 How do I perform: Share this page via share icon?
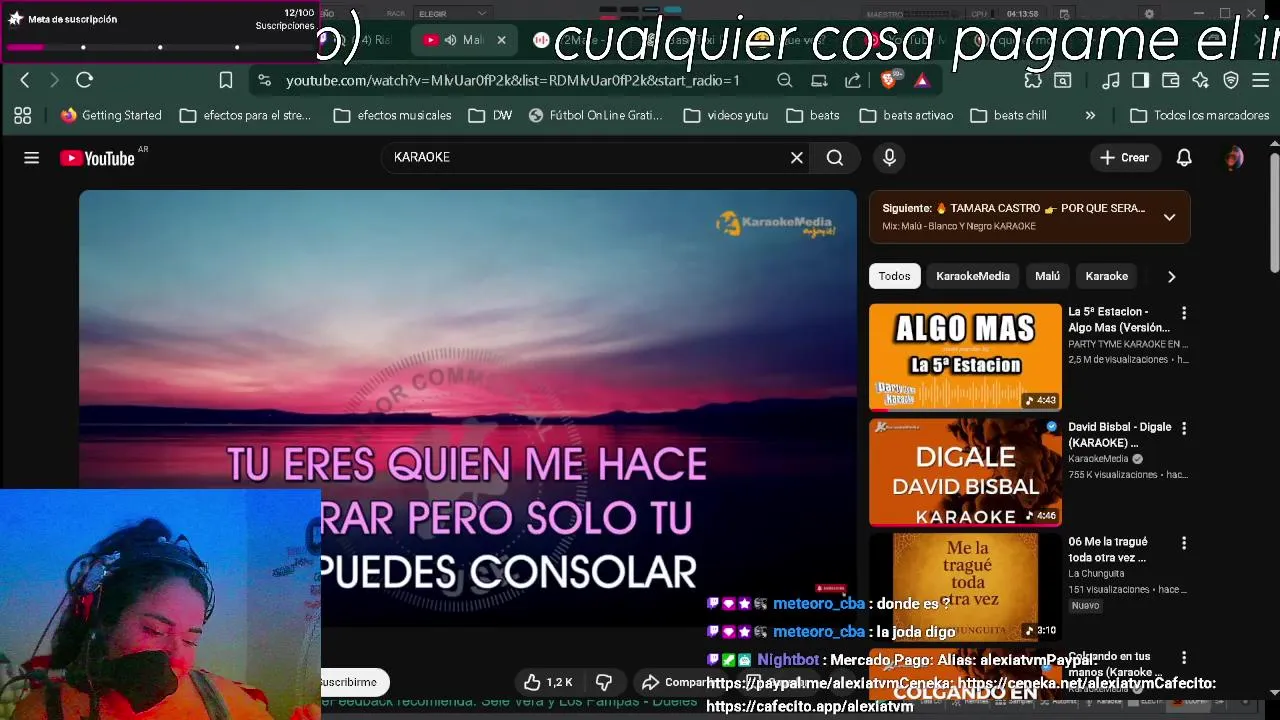pyautogui.click(x=853, y=80)
